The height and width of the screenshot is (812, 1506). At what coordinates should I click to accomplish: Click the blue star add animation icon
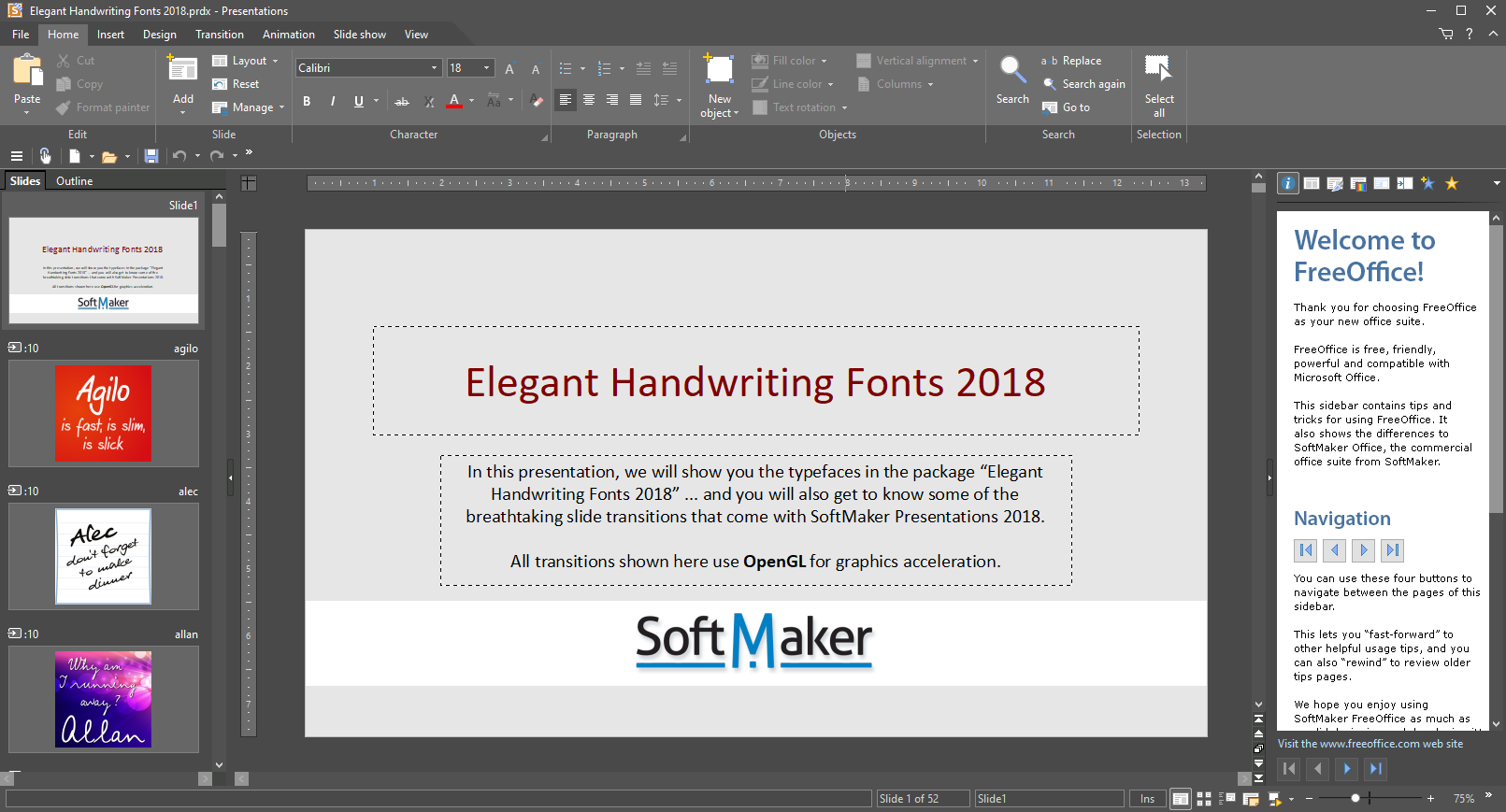pyautogui.click(x=1427, y=183)
